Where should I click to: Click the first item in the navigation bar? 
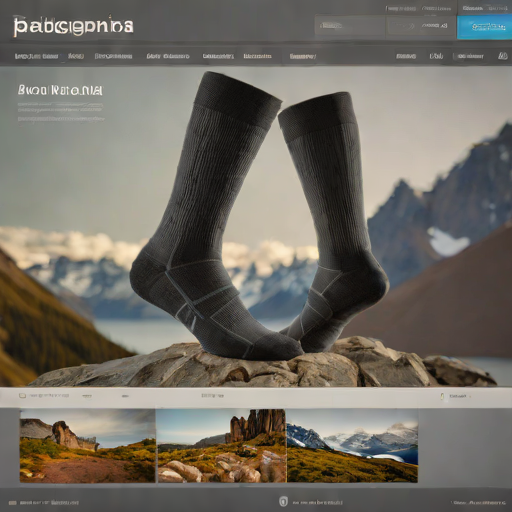[36, 56]
